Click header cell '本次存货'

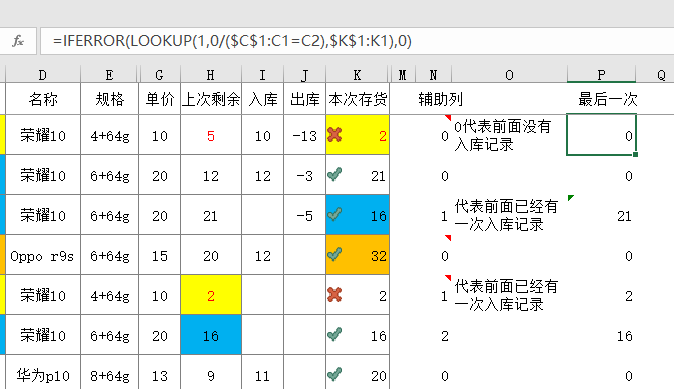click(x=357, y=99)
